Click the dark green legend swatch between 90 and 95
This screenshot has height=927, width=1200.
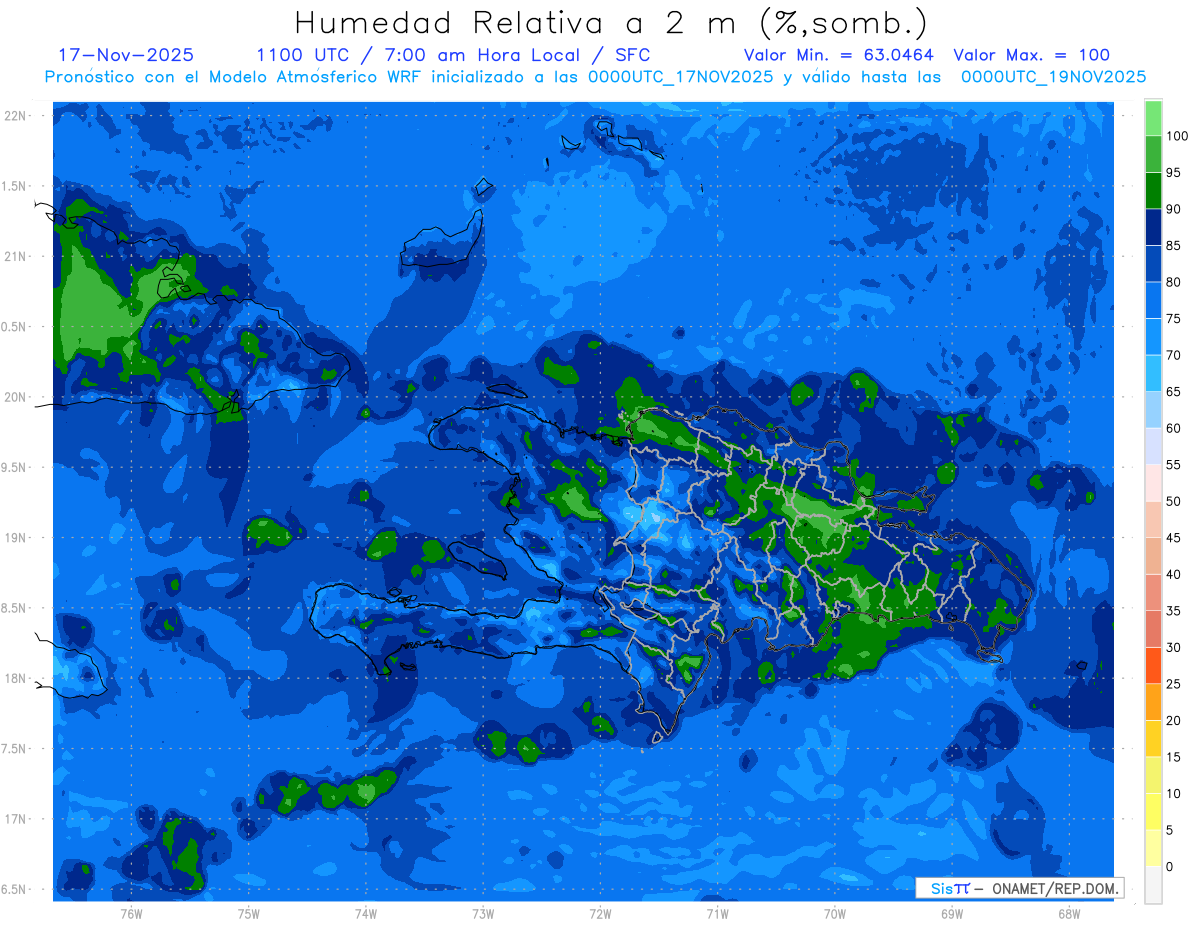[x=1153, y=191]
